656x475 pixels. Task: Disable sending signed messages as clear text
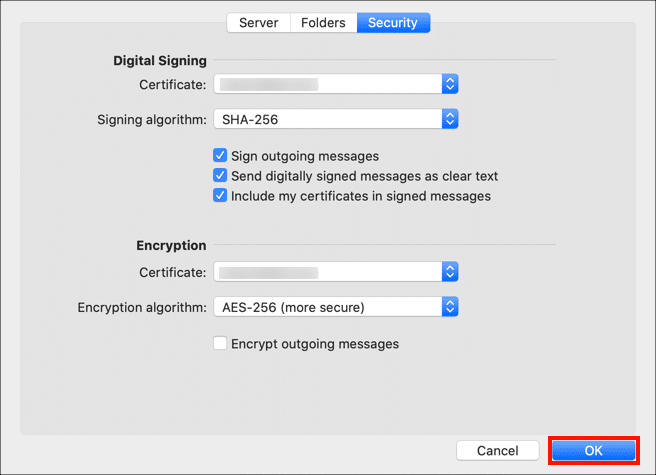coord(220,176)
